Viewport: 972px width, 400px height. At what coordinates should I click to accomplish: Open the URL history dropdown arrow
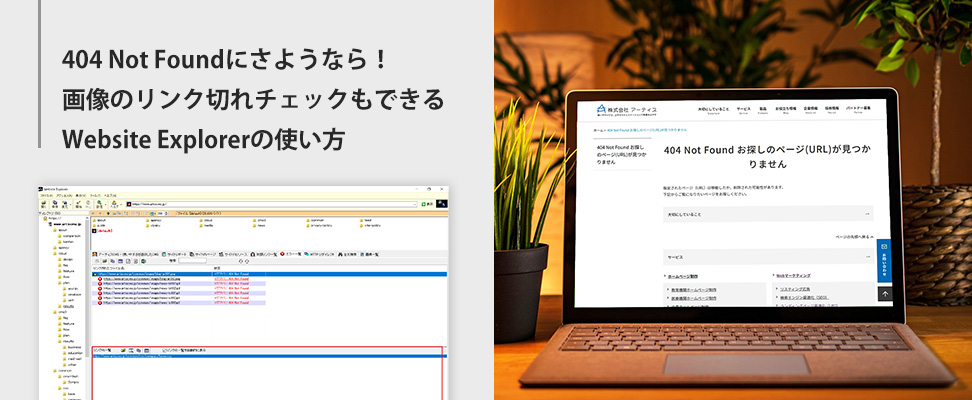tap(415, 204)
